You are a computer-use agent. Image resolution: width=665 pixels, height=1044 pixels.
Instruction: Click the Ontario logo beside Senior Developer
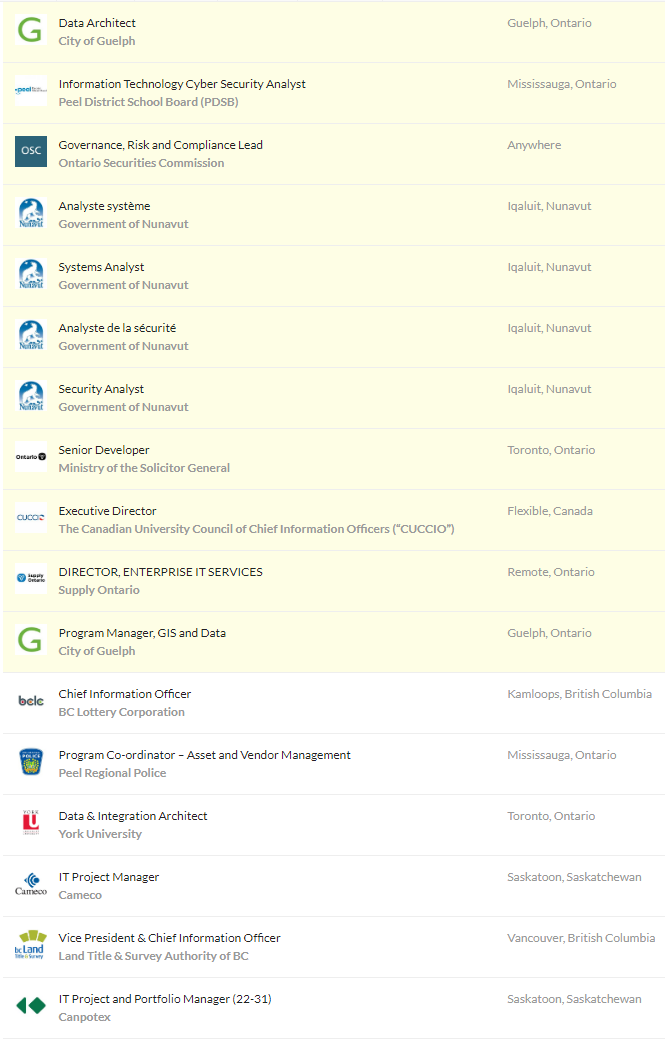[x=31, y=458]
